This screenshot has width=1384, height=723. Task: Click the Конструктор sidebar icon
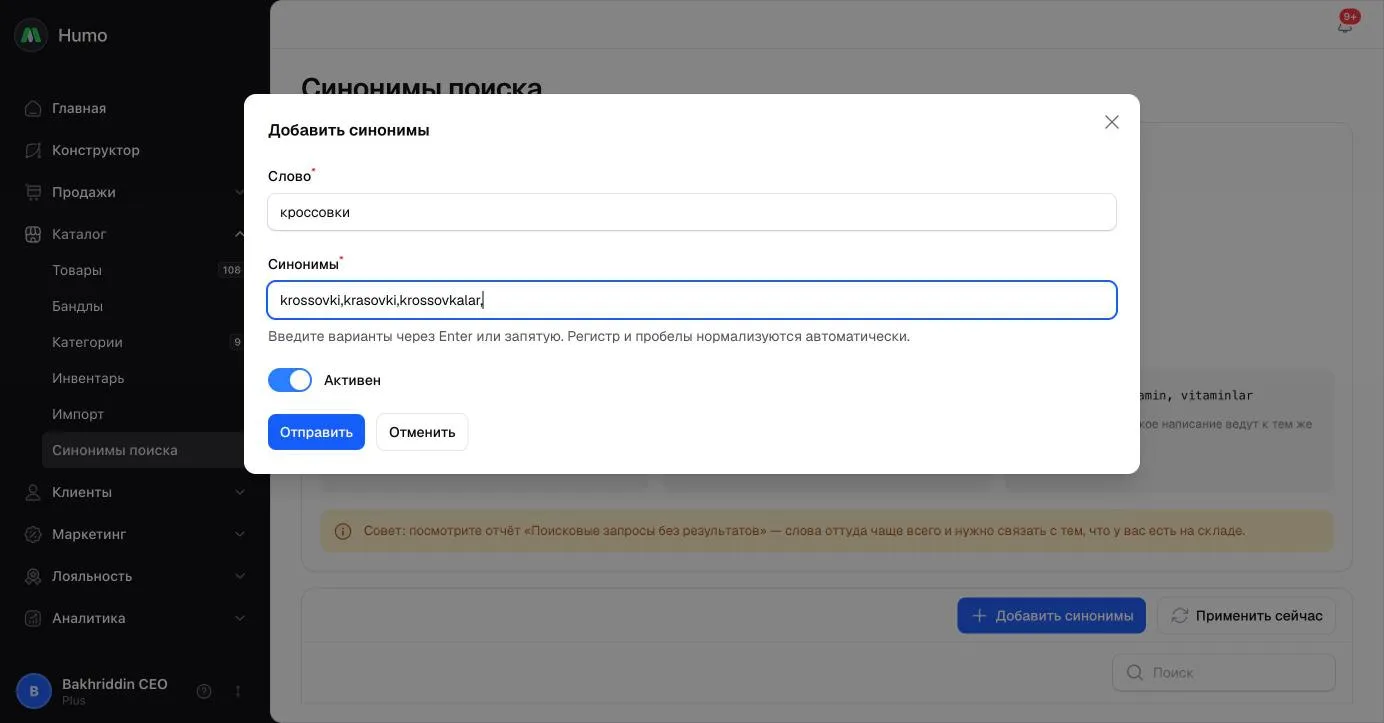tap(33, 150)
